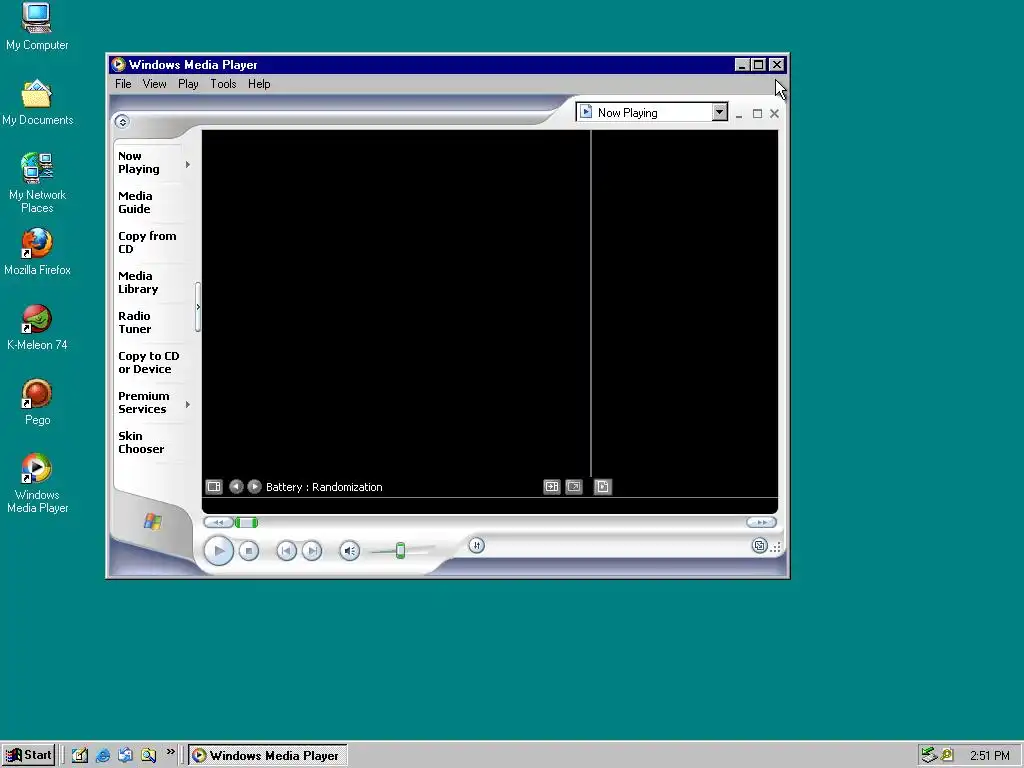Click the rewind button on the seek bar
This screenshot has width=1024, height=768.
218,522
